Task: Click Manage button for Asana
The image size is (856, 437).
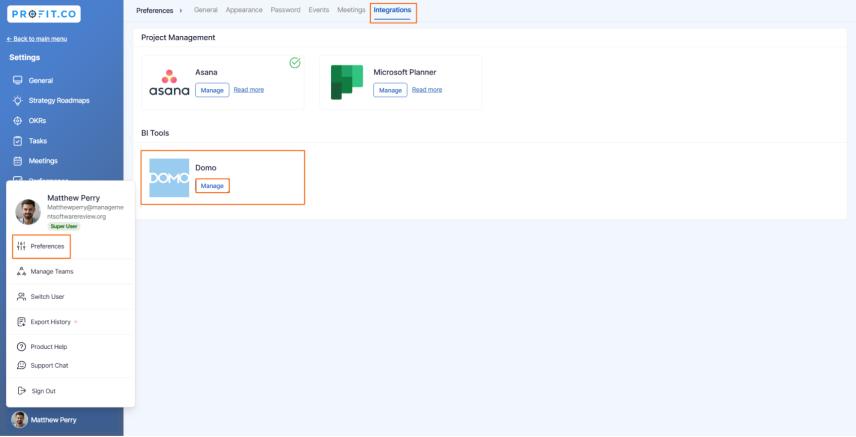Action: tap(212, 90)
